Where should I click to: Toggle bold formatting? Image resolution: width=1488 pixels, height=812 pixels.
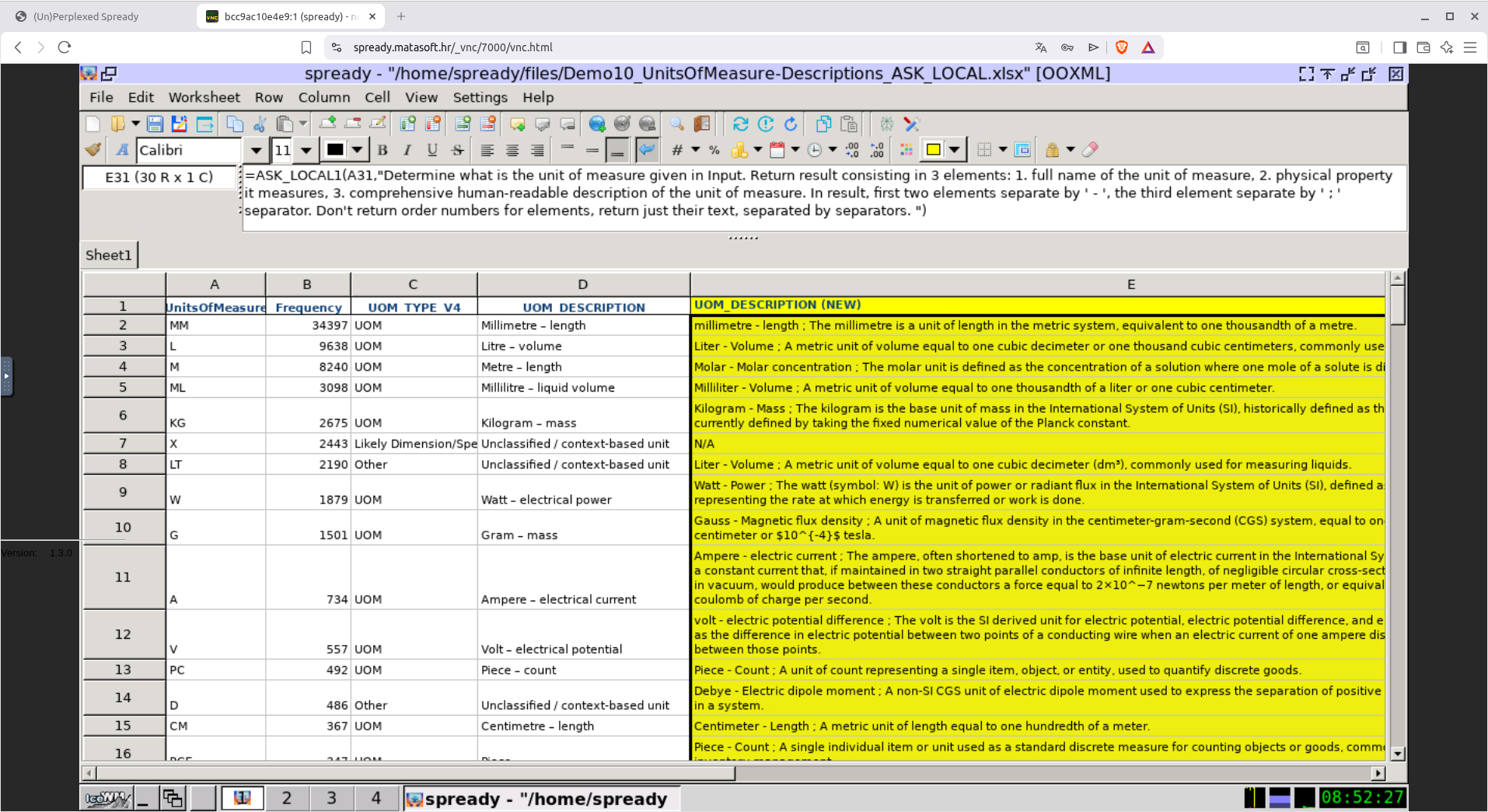[x=382, y=150]
